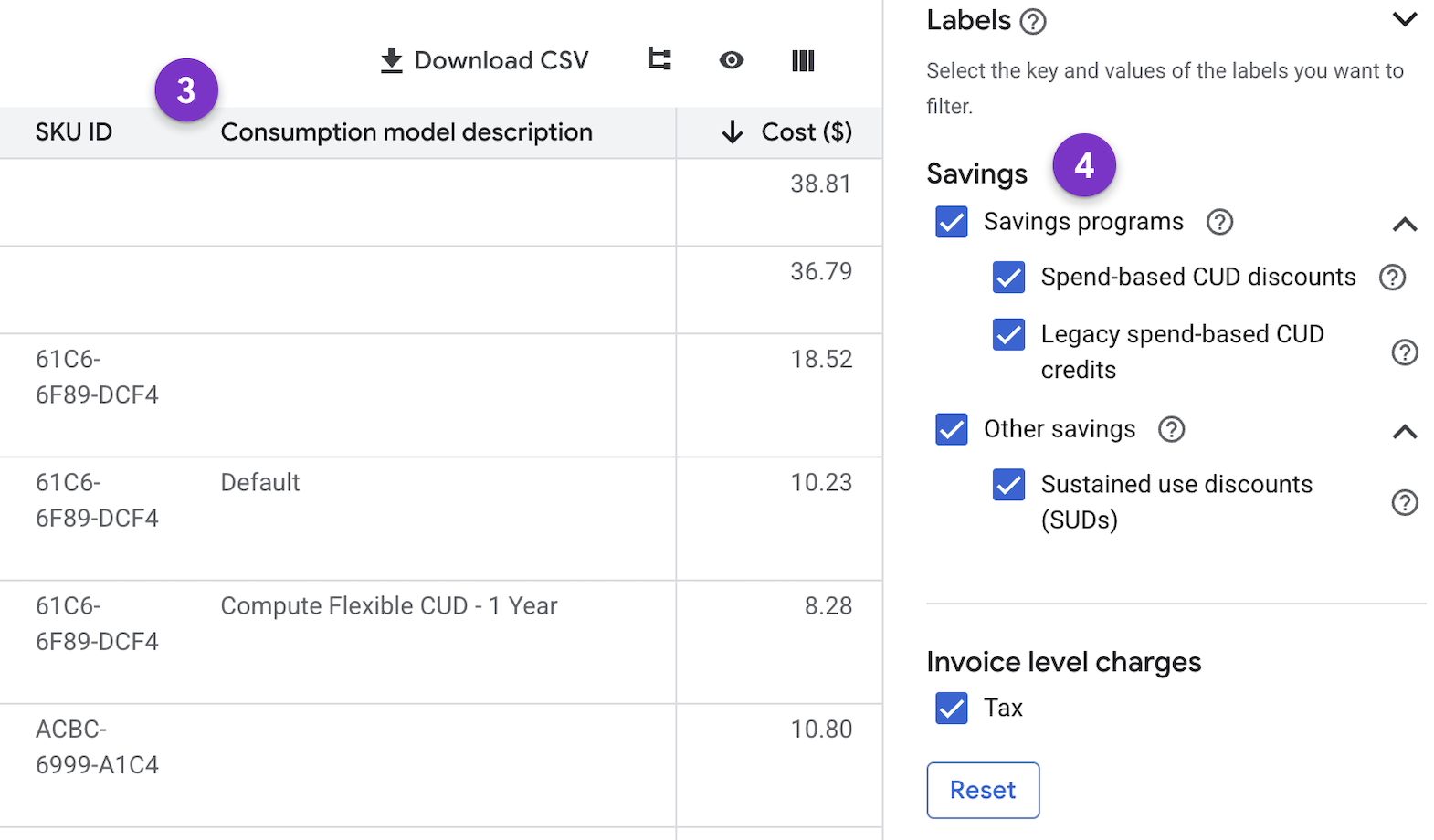Show help for Legacy spend-based CUD credits
Screen dimensions: 1434x840
(1404, 352)
